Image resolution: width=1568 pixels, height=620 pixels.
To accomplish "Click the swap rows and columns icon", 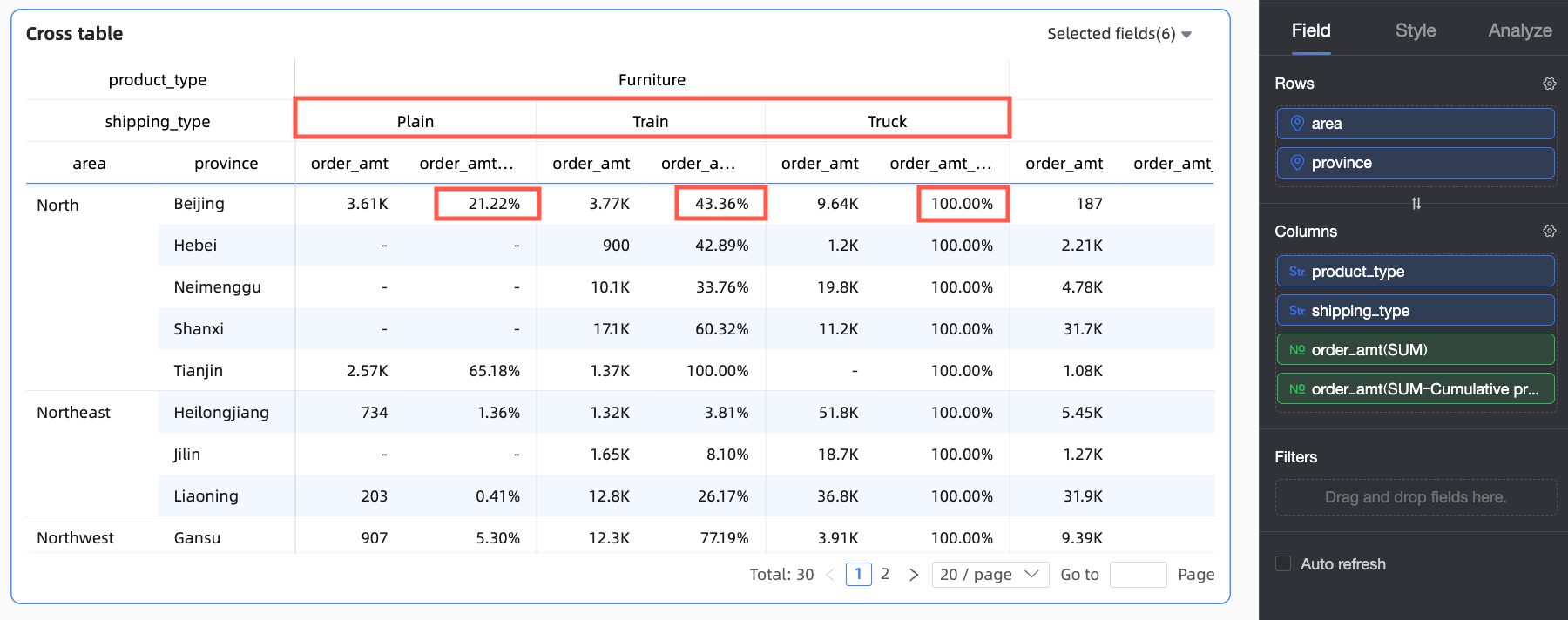I will click(x=1416, y=203).
